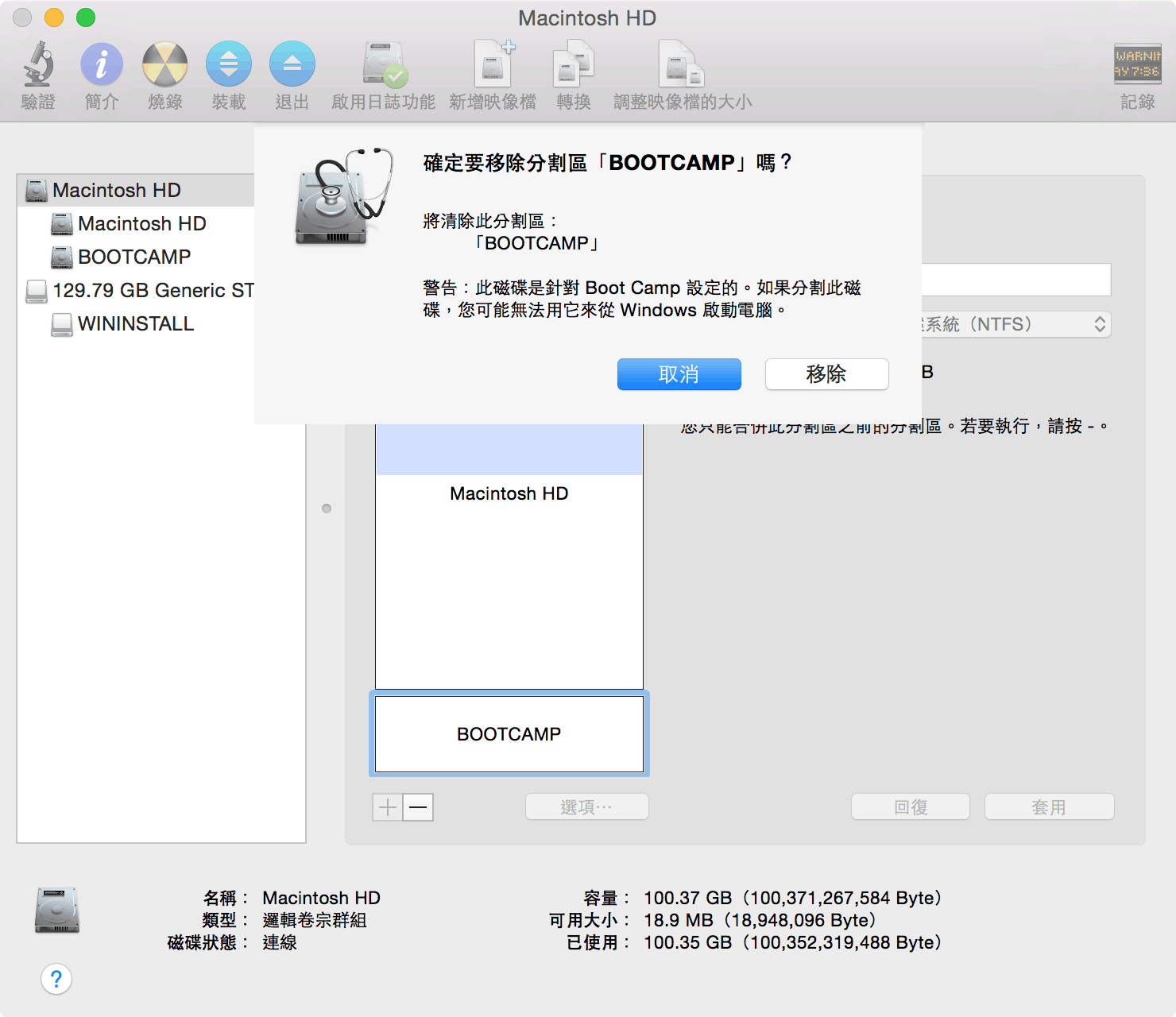Image resolution: width=1176 pixels, height=1017 pixels.
Task: Click the 新增映像檔 (New Image) icon
Action: 493,64
